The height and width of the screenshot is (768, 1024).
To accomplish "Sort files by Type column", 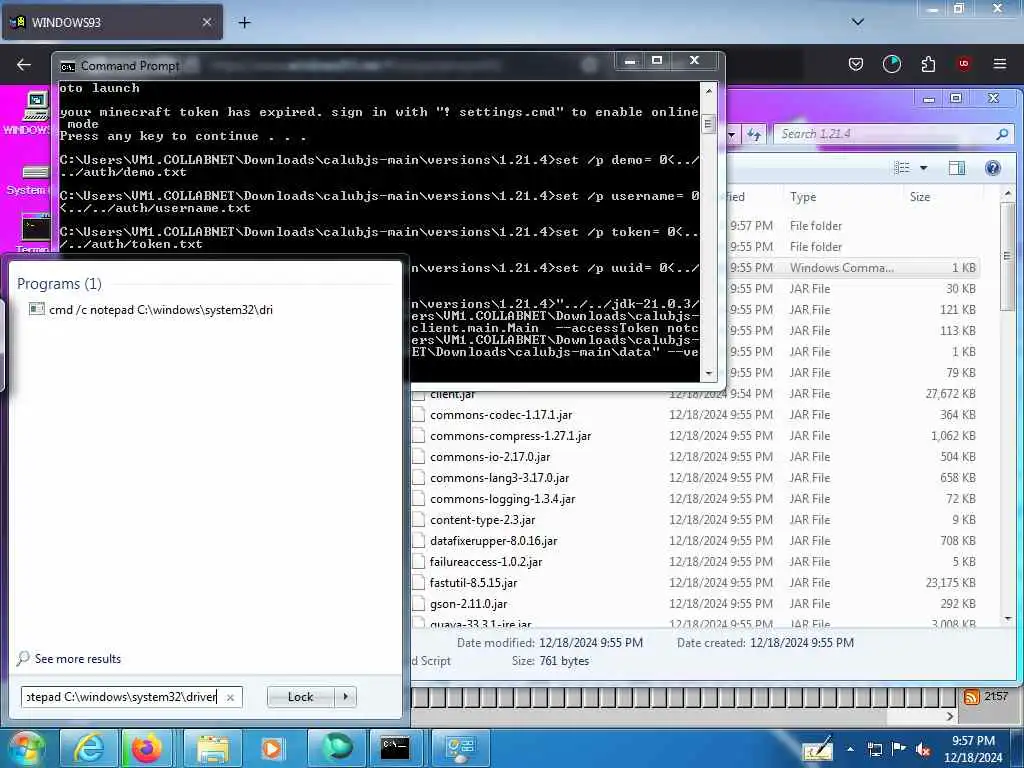I will tap(803, 197).
